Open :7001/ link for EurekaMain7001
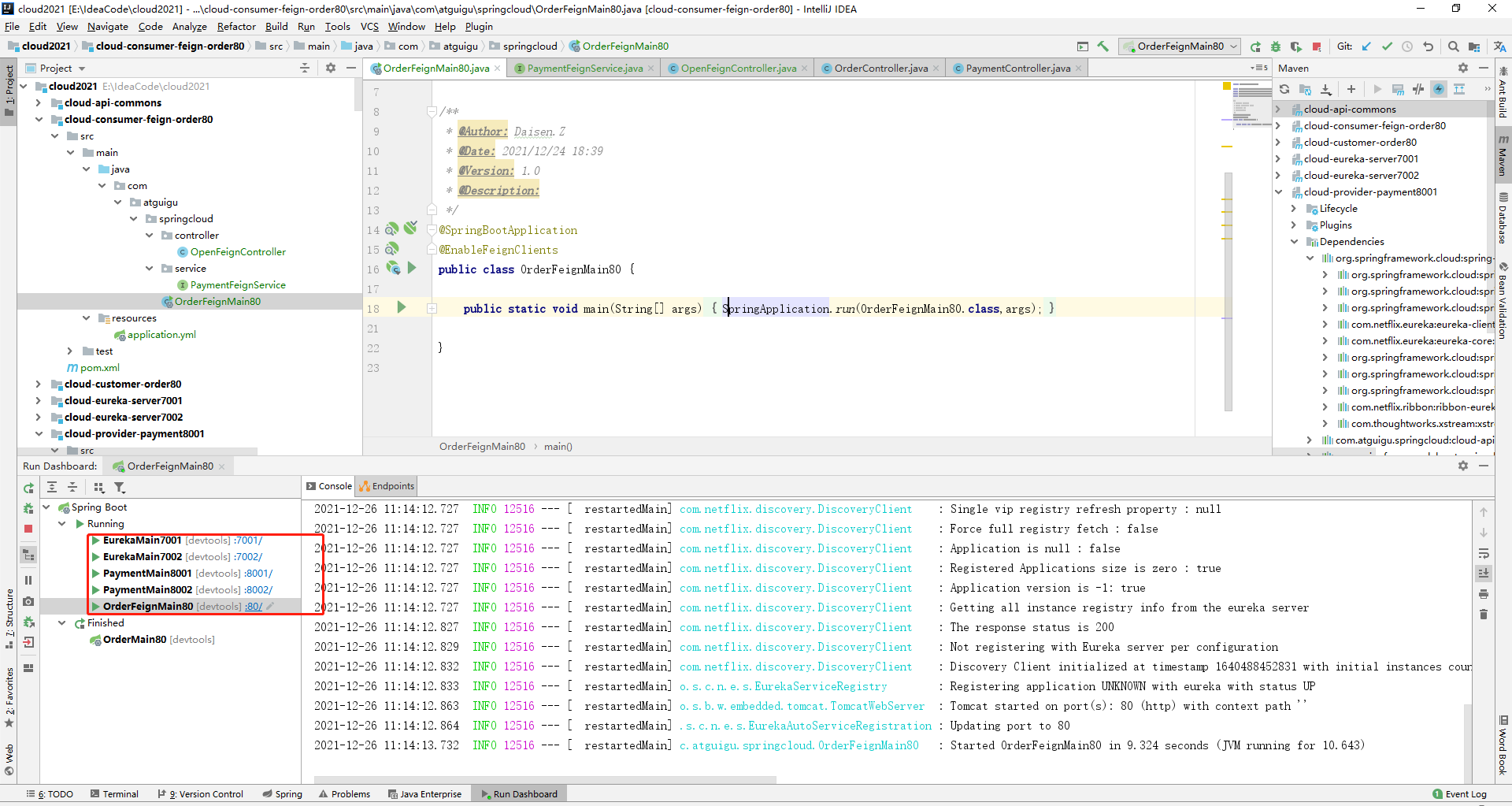This screenshot has width=1512, height=806. click(x=248, y=540)
